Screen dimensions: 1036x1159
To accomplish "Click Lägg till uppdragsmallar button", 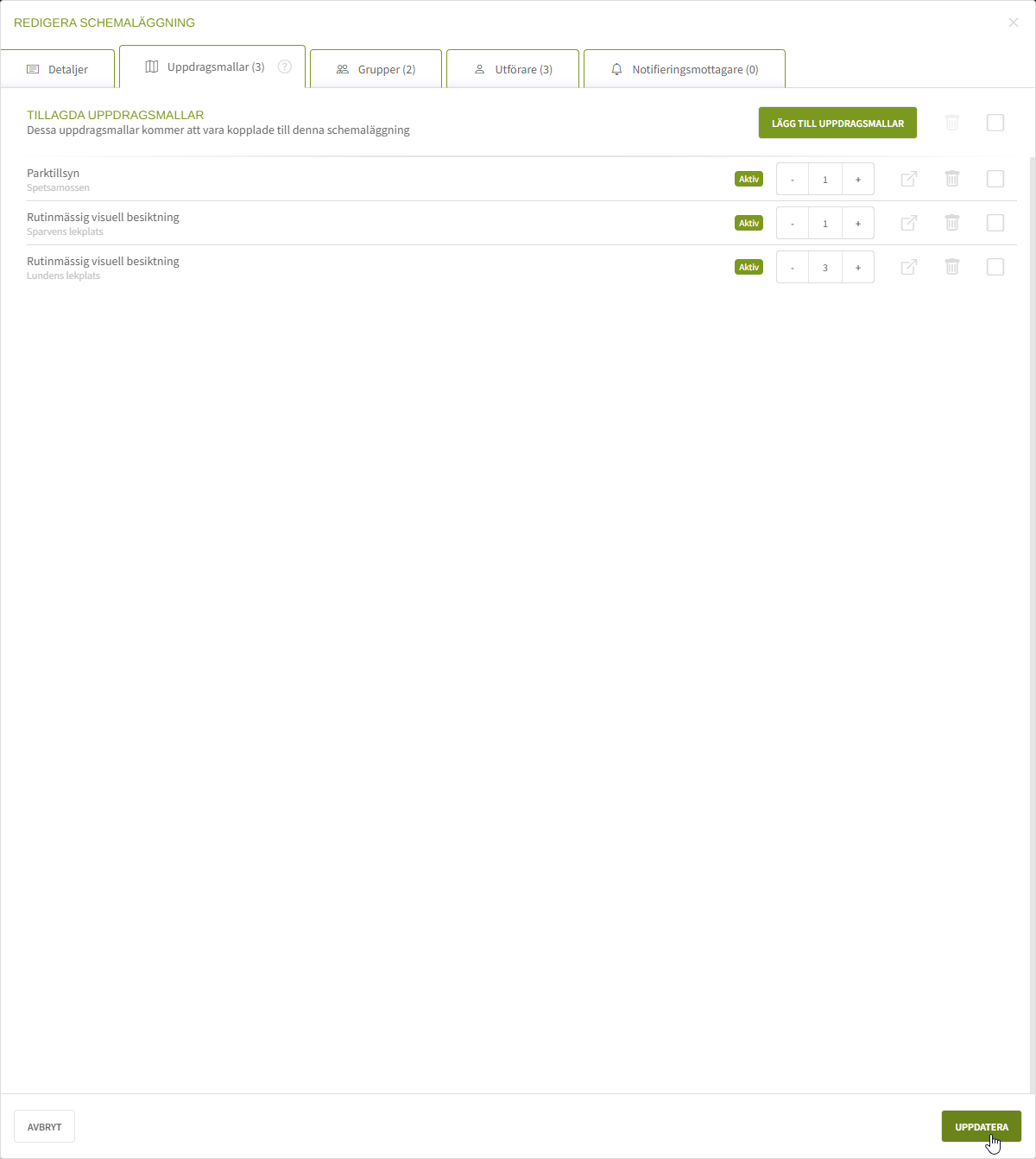I will (x=837, y=123).
